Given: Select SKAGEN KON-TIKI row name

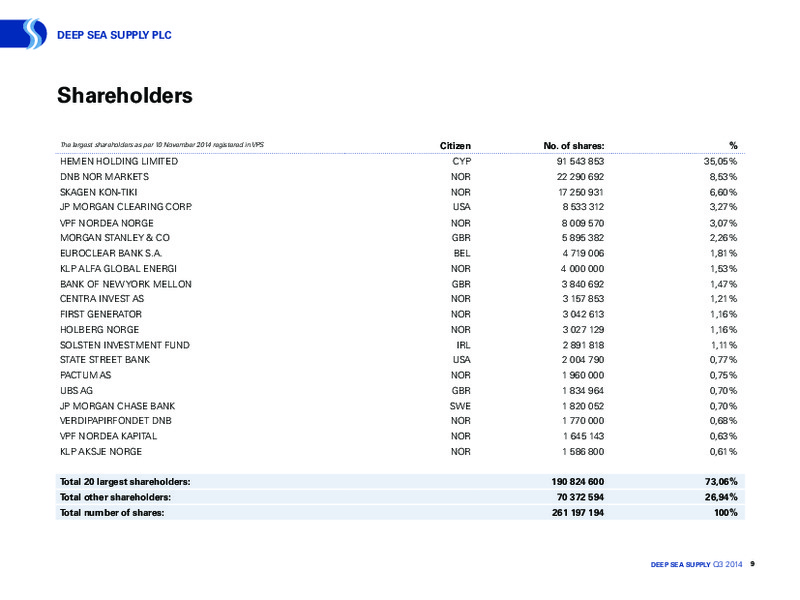Looking at the screenshot, I should pos(98,192).
